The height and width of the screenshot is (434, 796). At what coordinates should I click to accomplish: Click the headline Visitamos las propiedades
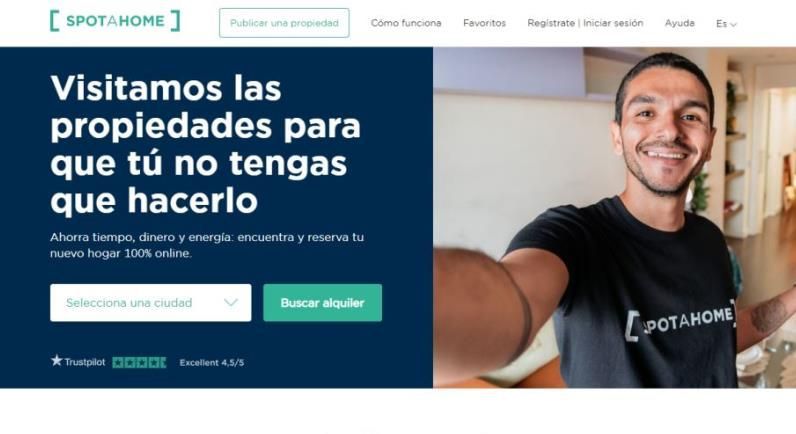pos(206,145)
